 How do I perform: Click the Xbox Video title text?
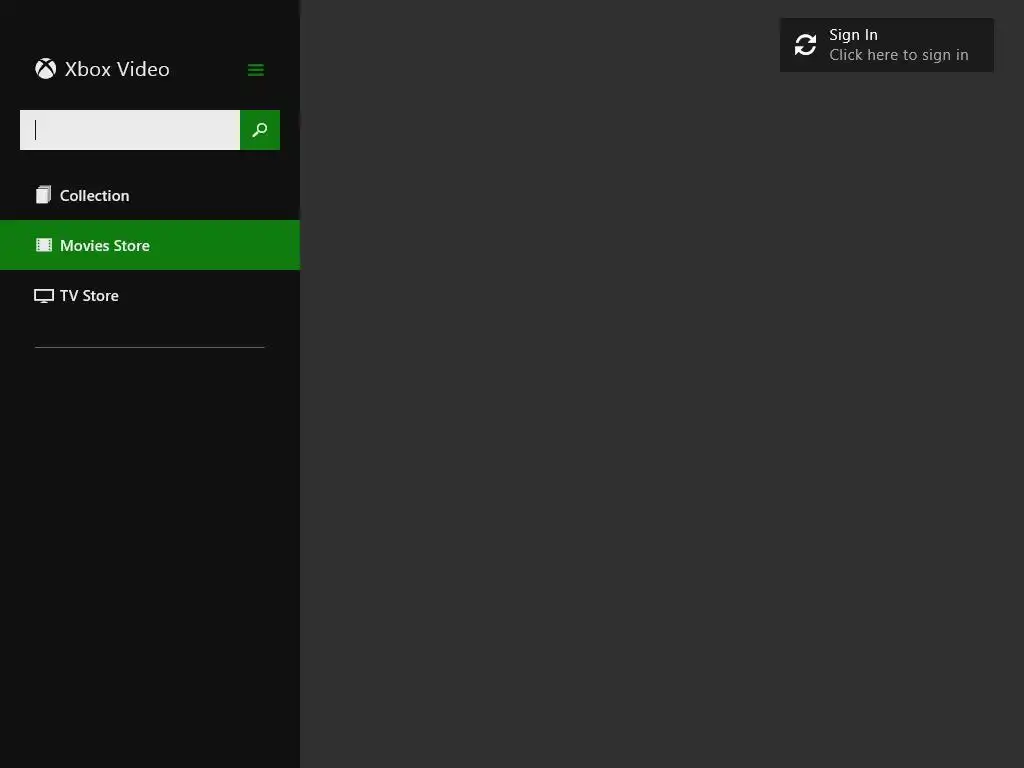[117, 69]
